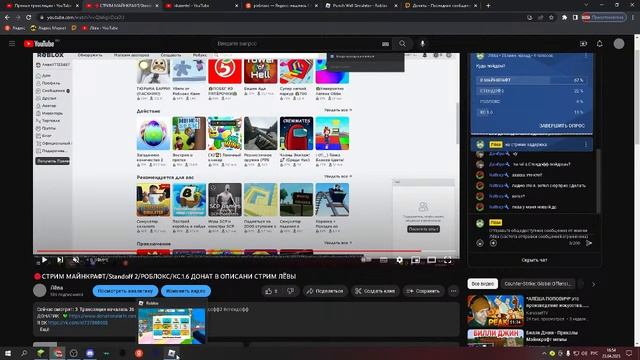Toggle the player mute speaker icon

pos(76,260)
